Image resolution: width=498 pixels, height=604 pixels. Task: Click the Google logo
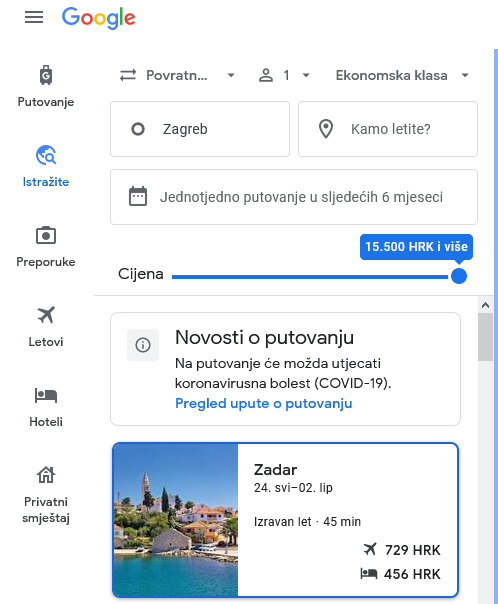click(99, 18)
